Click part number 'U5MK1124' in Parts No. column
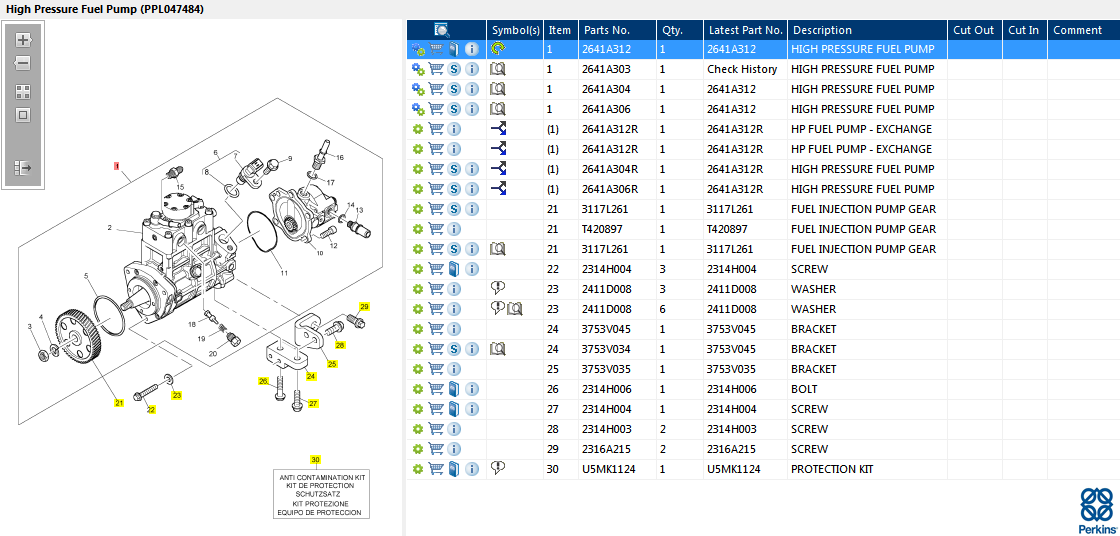This screenshot has width=1120, height=536. click(x=609, y=470)
